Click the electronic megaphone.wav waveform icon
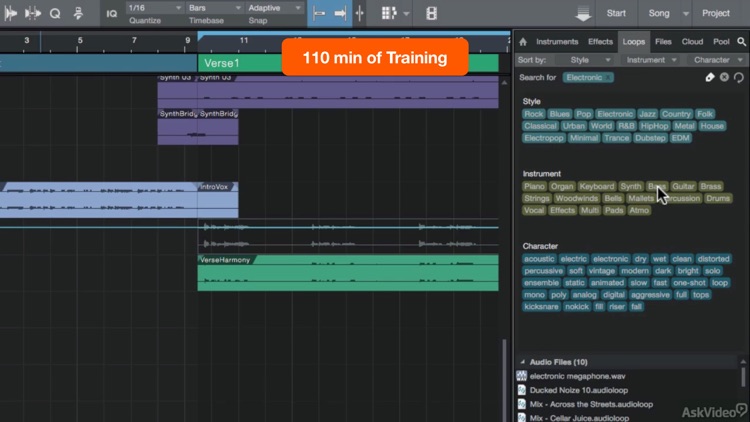 (521, 376)
